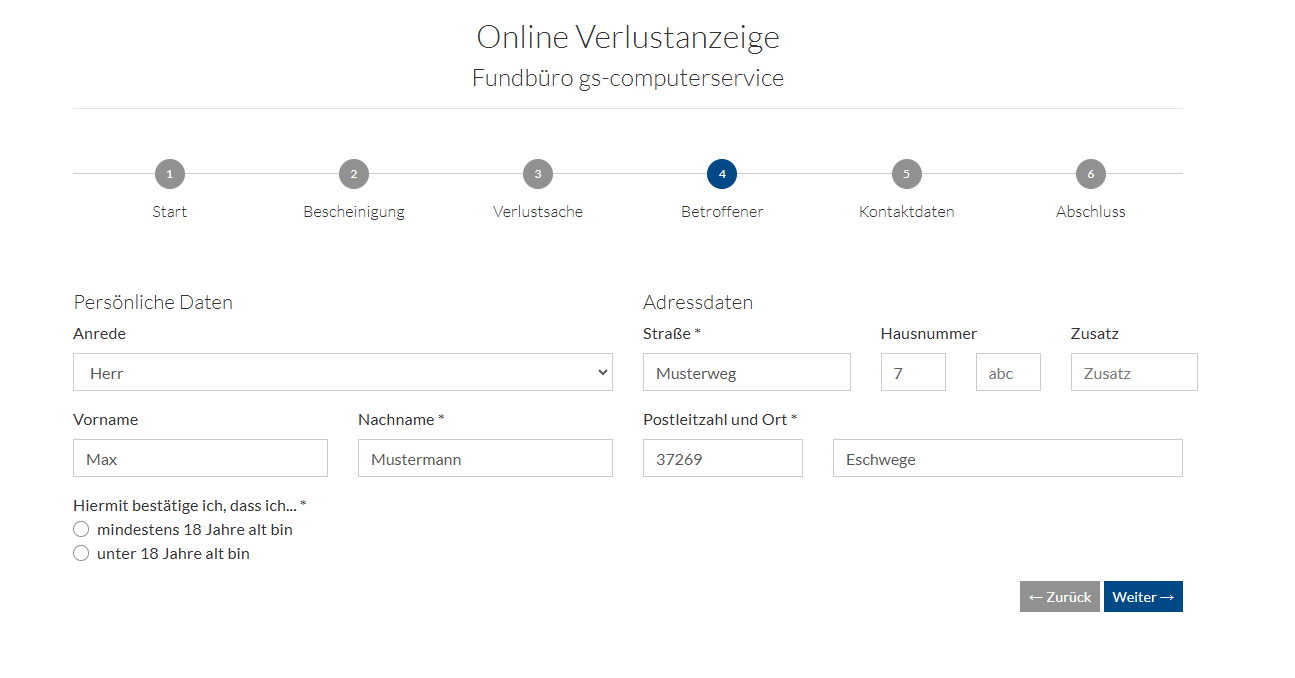The width and height of the screenshot is (1295, 678).
Task: Focus the Nachname field with Mustermann
Action: click(485, 459)
